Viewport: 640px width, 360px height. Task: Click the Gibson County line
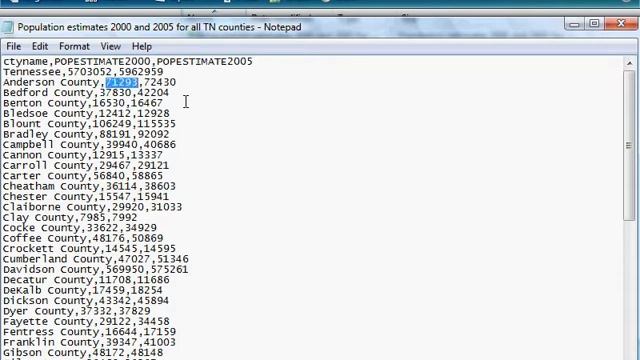tap(83, 353)
